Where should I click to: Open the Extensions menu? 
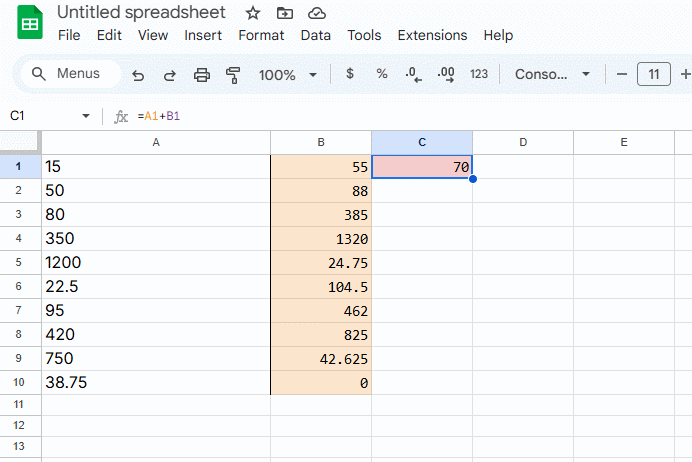tap(432, 35)
